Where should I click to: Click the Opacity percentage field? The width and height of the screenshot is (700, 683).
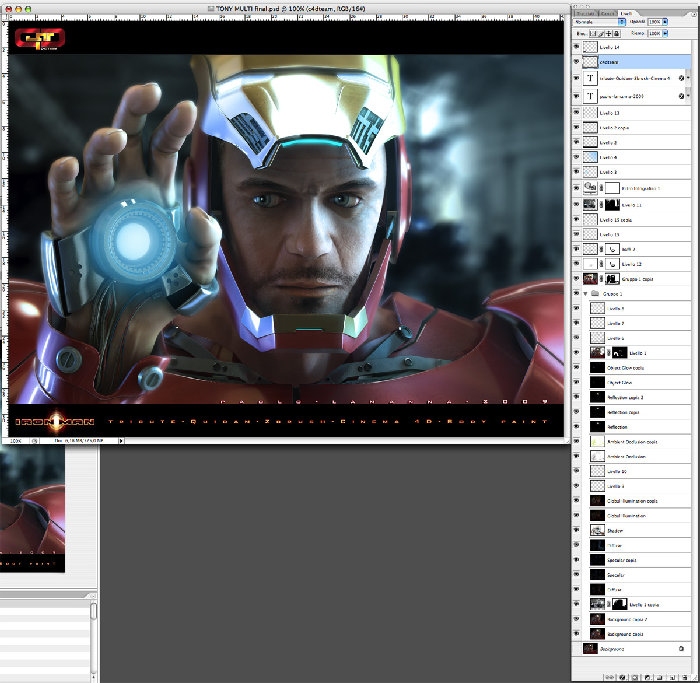[655, 22]
